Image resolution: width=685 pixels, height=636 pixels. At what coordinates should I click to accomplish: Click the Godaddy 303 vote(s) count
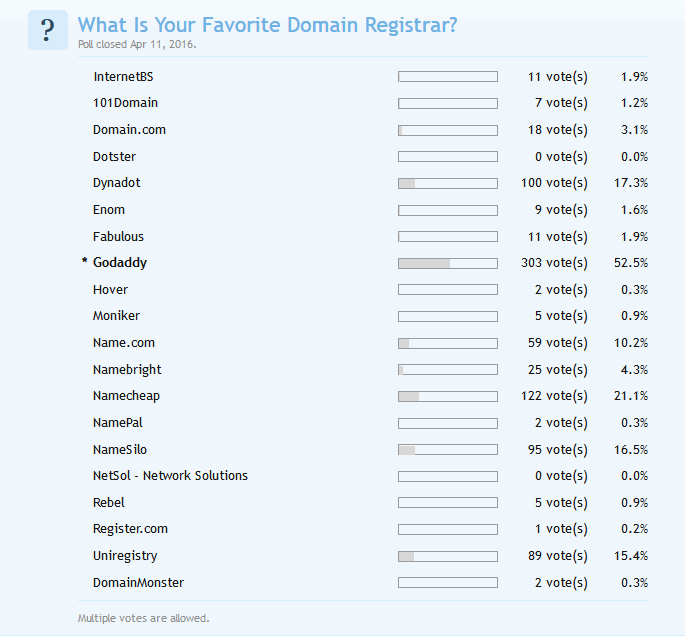pos(554,263)
